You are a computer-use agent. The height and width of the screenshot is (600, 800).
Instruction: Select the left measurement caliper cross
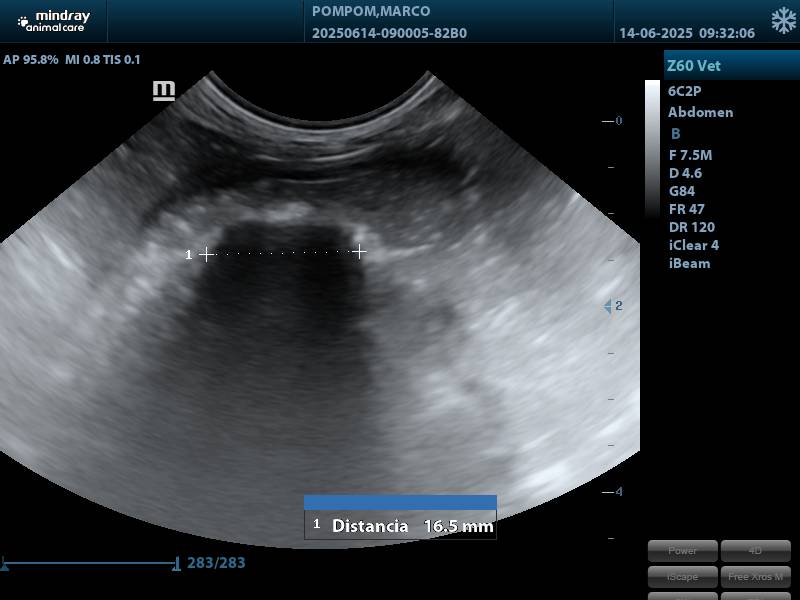coord(206,254)
